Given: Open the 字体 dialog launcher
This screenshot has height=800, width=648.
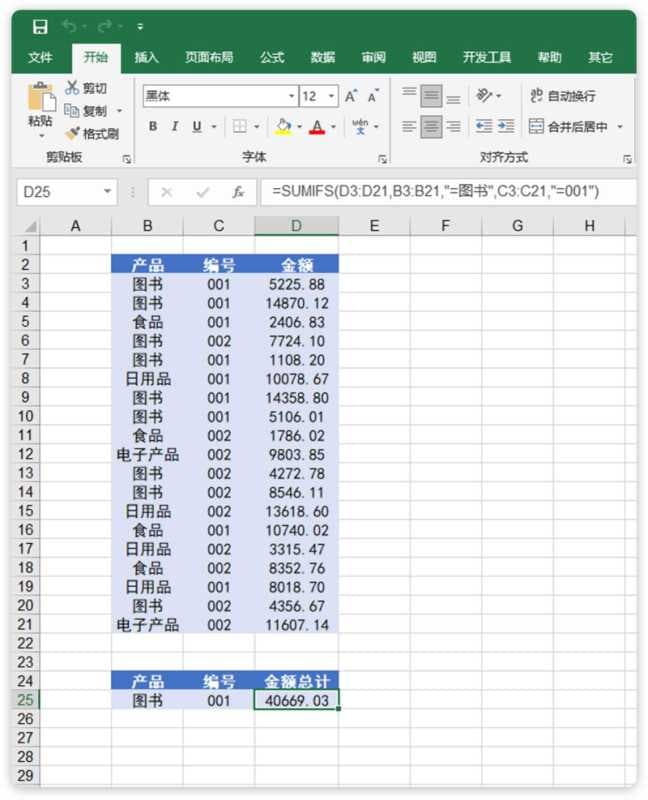Looking at the screenshot, I should click(x=382, y=160).
